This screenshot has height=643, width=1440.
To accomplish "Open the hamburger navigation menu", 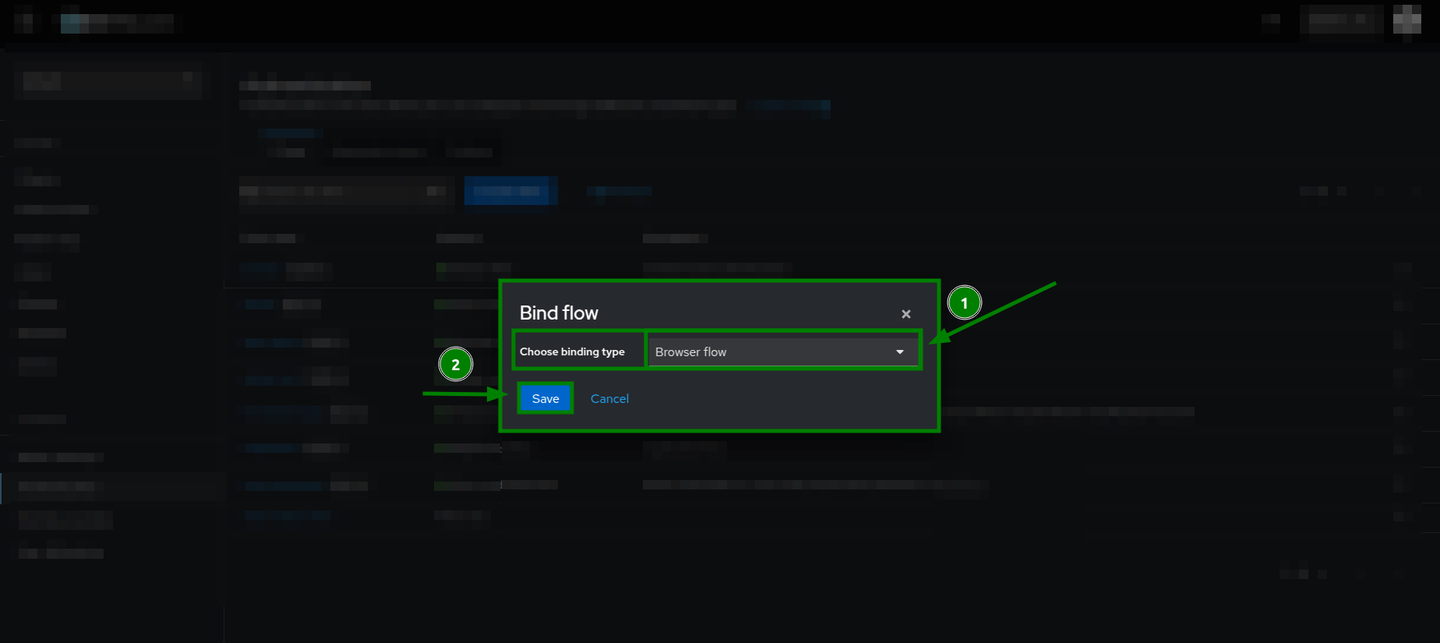I will tap(24, 20).
